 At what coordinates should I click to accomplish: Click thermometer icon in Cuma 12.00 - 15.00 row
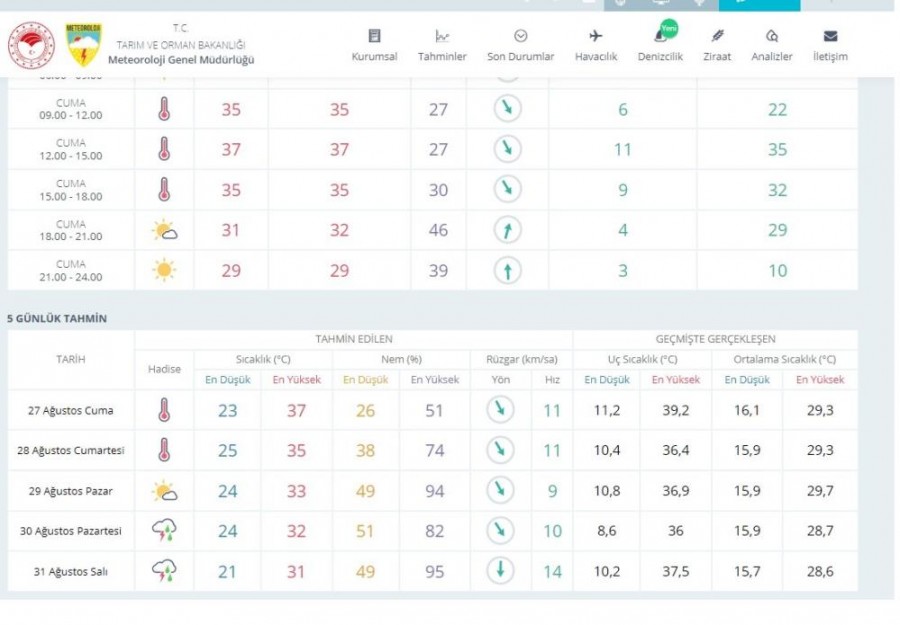tap(164, 150)
